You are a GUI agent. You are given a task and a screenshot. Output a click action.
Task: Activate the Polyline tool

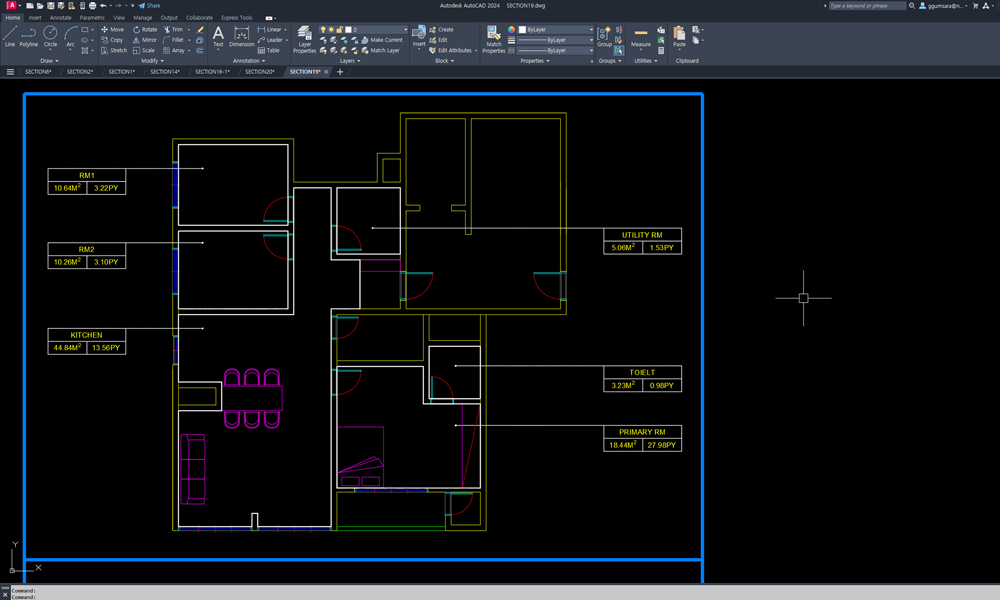click(x=29, y=36)
